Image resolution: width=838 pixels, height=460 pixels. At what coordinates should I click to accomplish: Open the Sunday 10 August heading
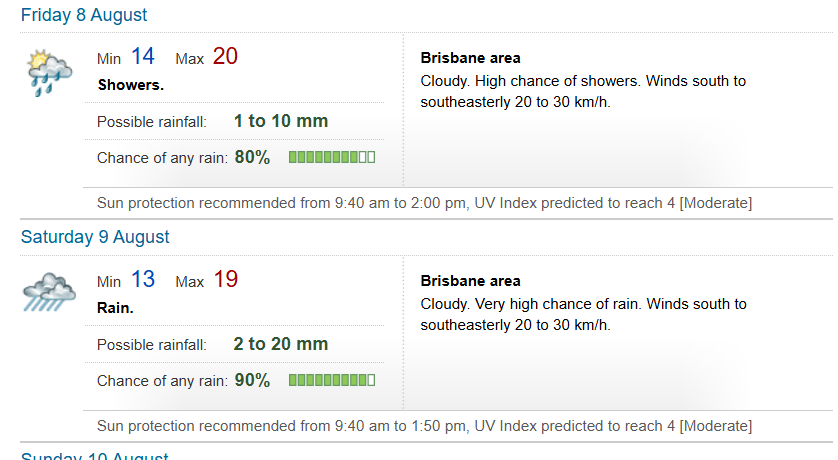(x=95, y=456)
